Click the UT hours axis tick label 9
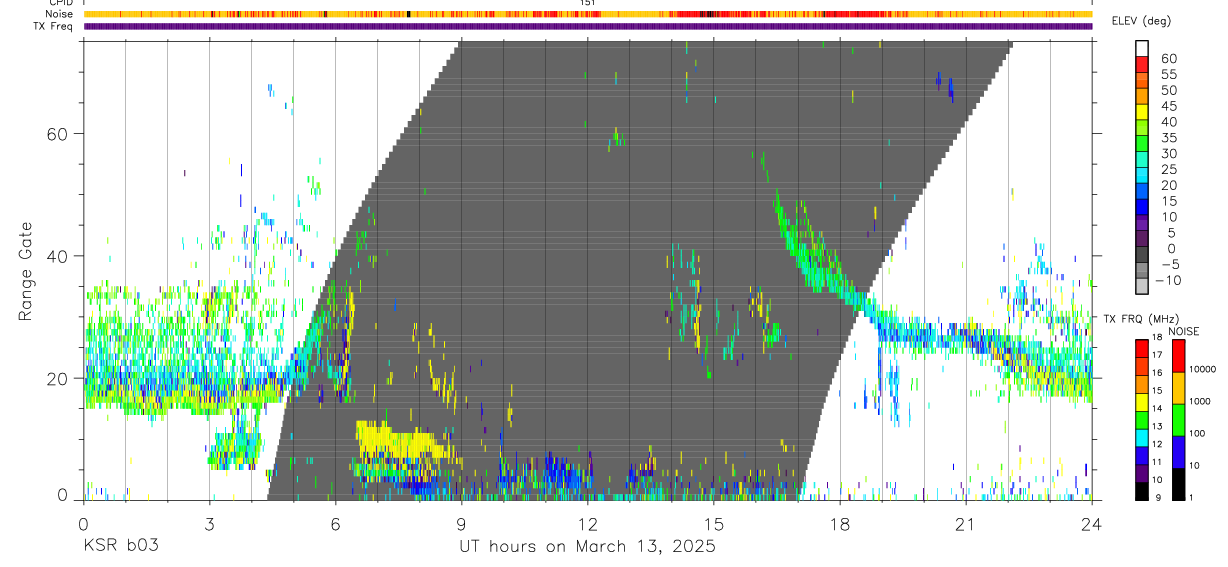The width and height of the screenshot is (1228, 567). pos(462,524)
